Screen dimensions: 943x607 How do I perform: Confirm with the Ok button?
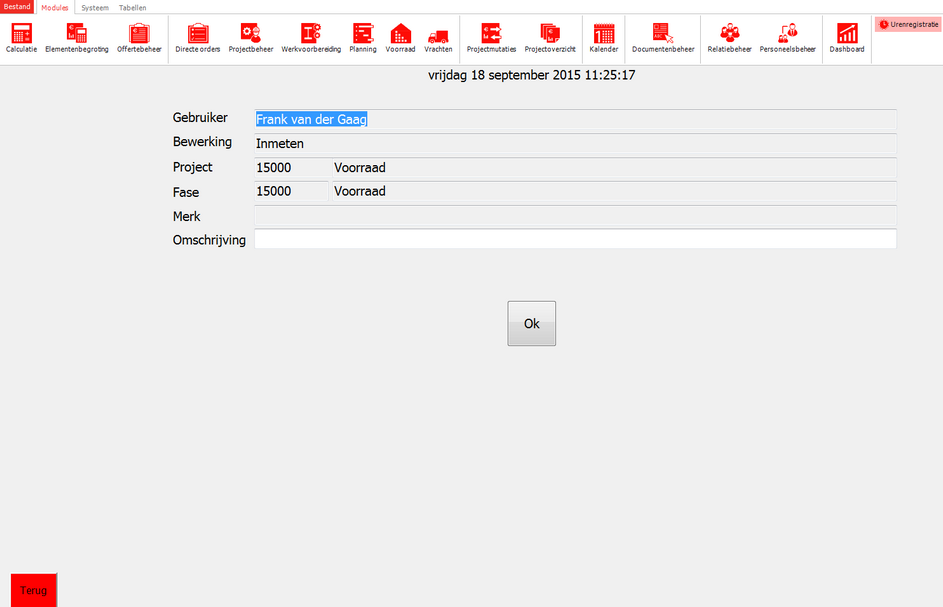pos(532,324)
